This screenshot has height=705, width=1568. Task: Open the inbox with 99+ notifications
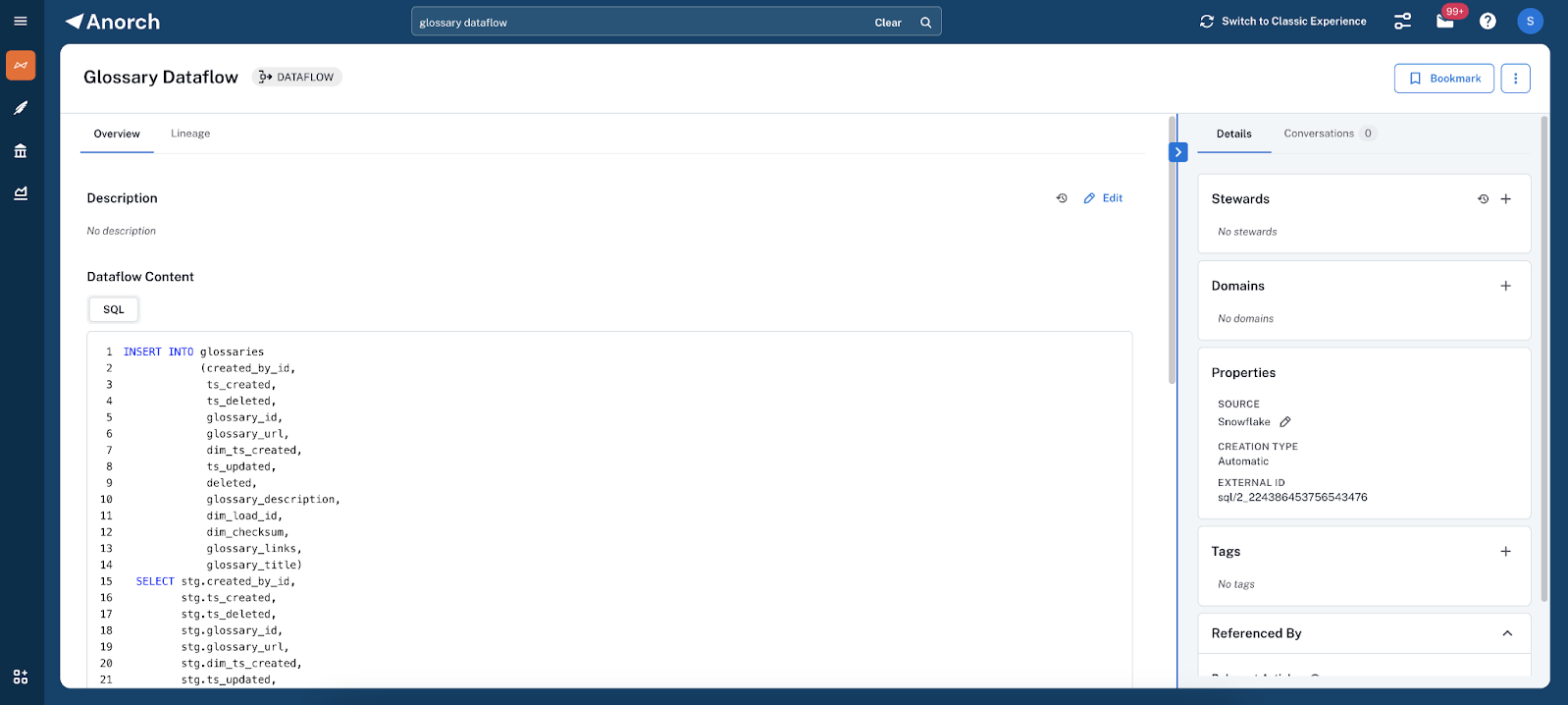click(1445, 21)
